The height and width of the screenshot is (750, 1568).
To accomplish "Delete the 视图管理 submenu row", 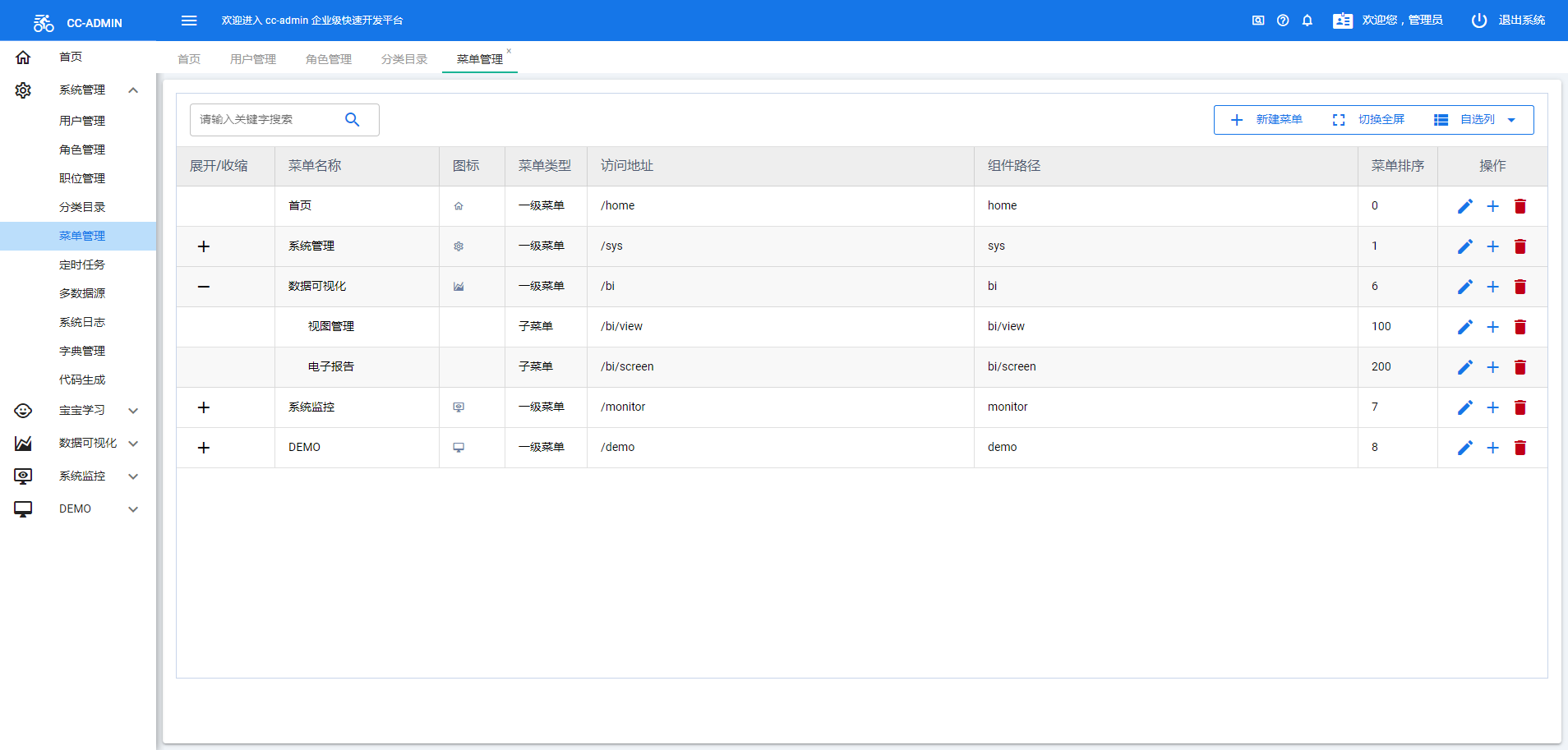I will [x=1520, y=327].
